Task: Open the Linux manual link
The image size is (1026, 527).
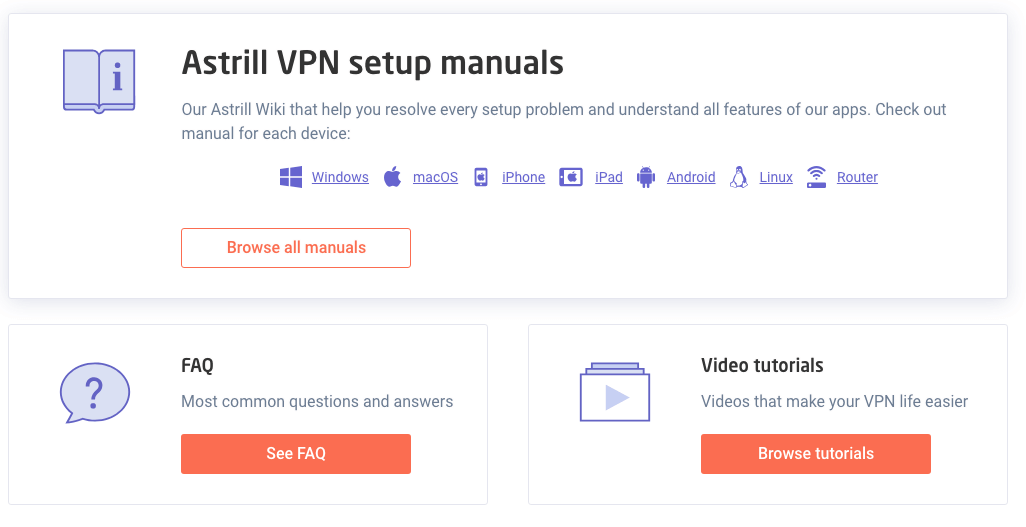Action: click(776, 177)
